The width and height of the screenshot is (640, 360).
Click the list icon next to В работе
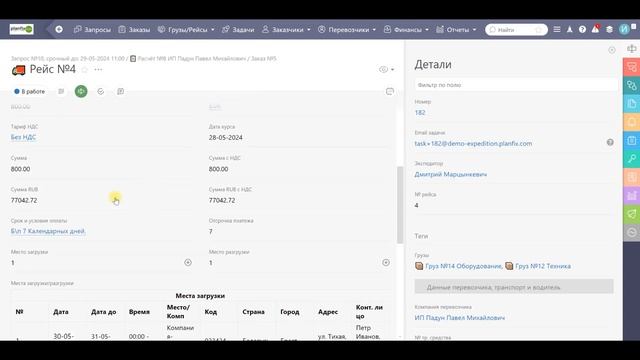61,91
